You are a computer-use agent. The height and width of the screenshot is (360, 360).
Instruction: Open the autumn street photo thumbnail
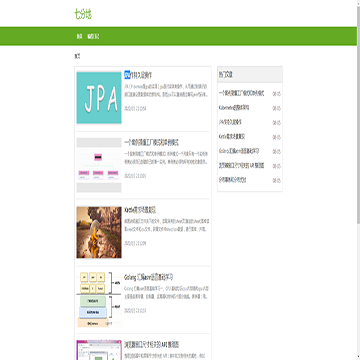pyautogui.click(x=99, y=232)
